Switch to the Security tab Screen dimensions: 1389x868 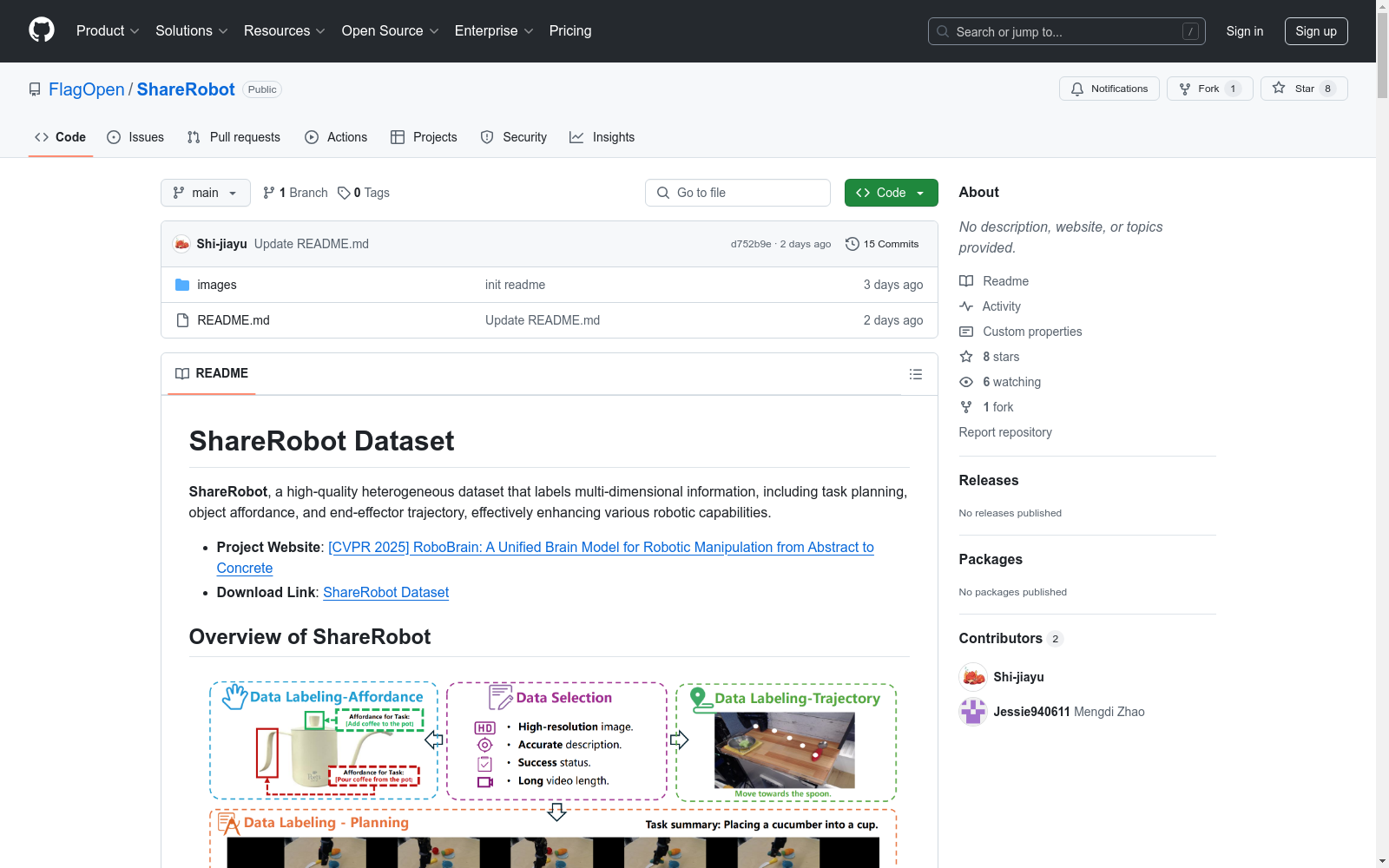pos(514,137)
